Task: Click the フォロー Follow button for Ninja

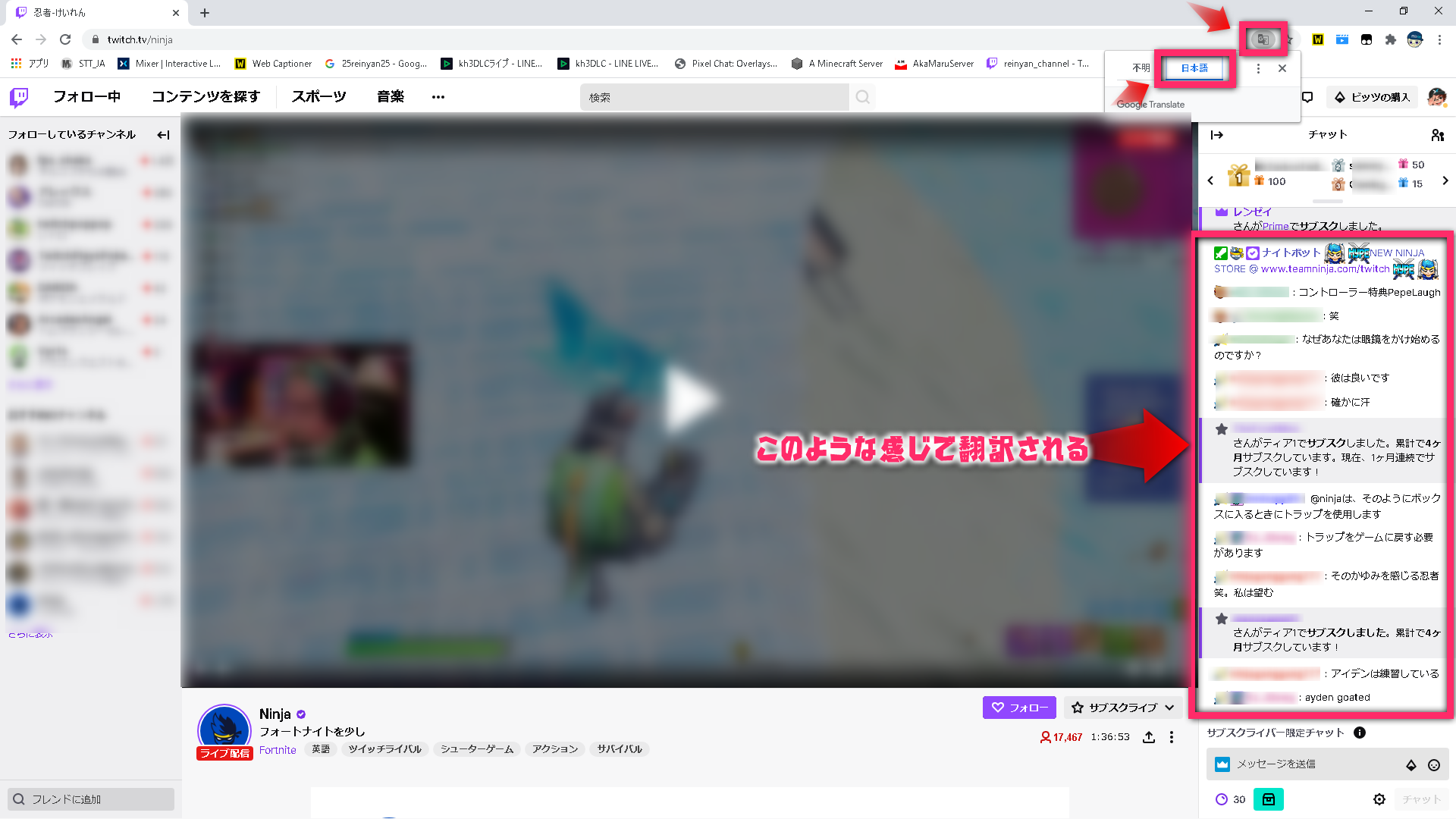Action: click(1019, 708)
